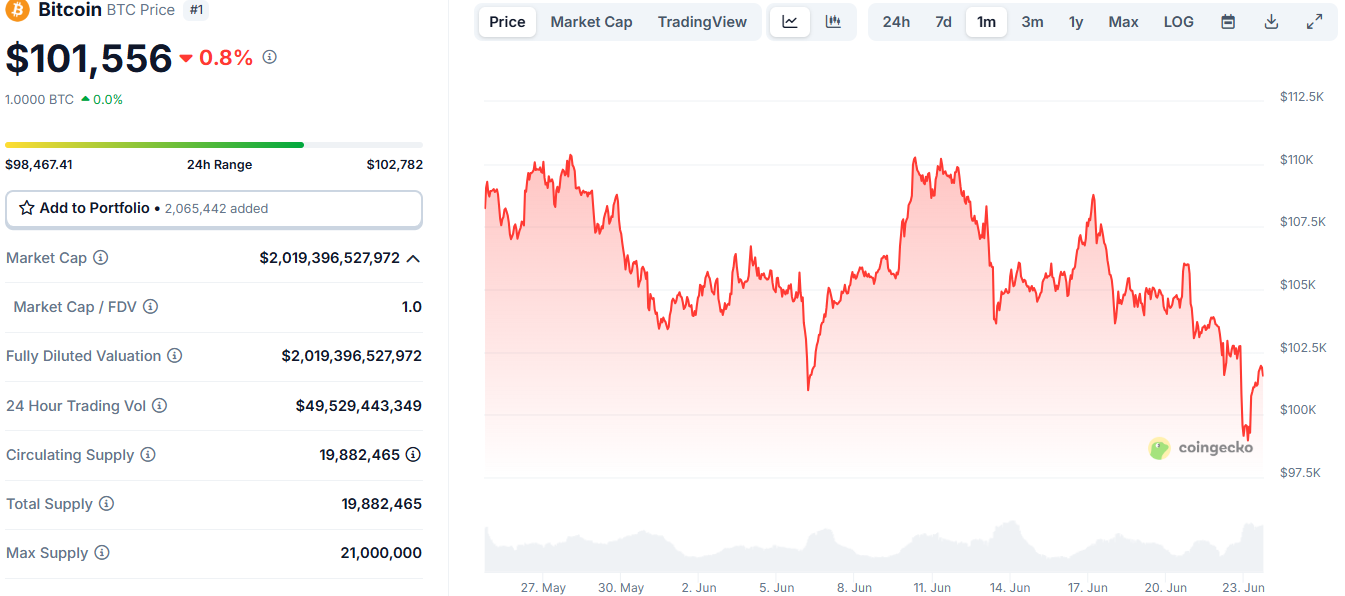
Task: Click the $2,019,396,527,972 Market Cap value
Action: click(x=330, y=258)
